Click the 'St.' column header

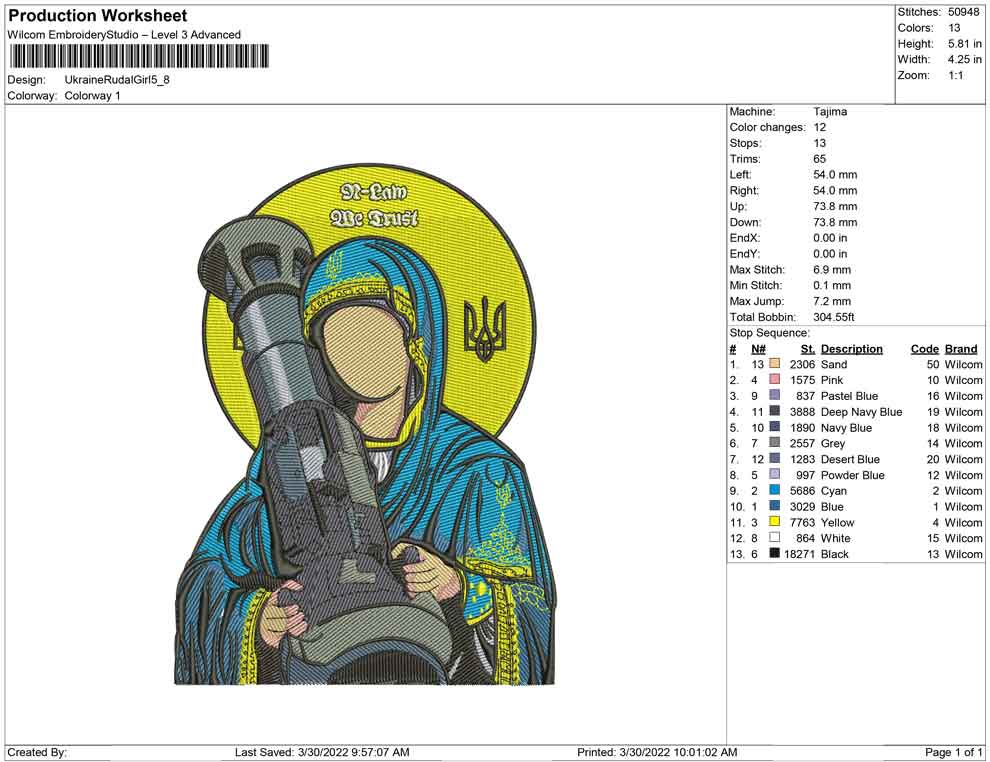coord(808,348)
